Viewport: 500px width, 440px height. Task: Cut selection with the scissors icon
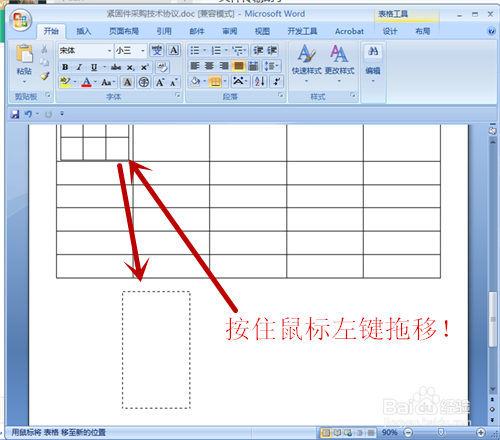click(44, 49)
